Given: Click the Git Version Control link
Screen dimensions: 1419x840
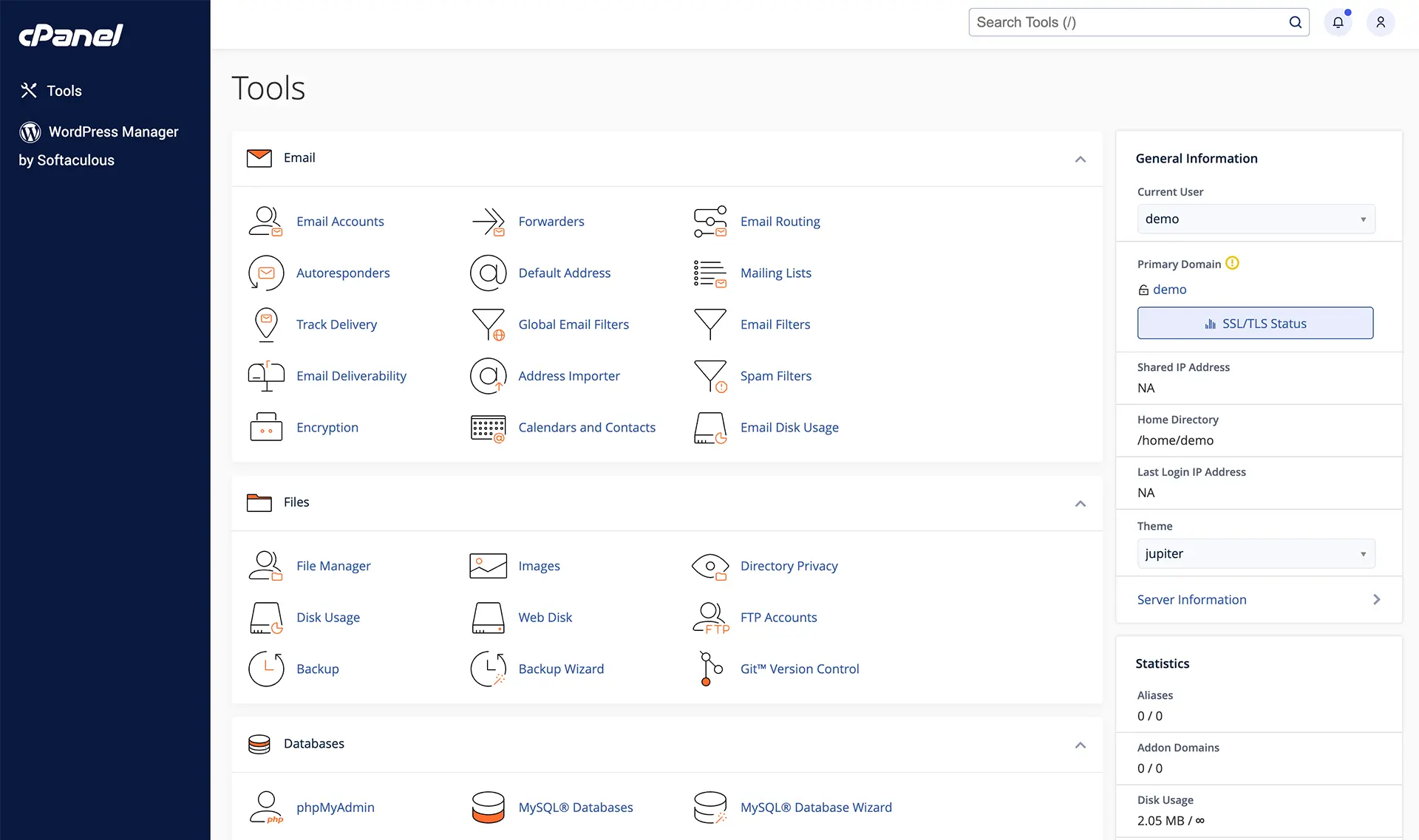Looking at the screenshot, I should point(800,669).
